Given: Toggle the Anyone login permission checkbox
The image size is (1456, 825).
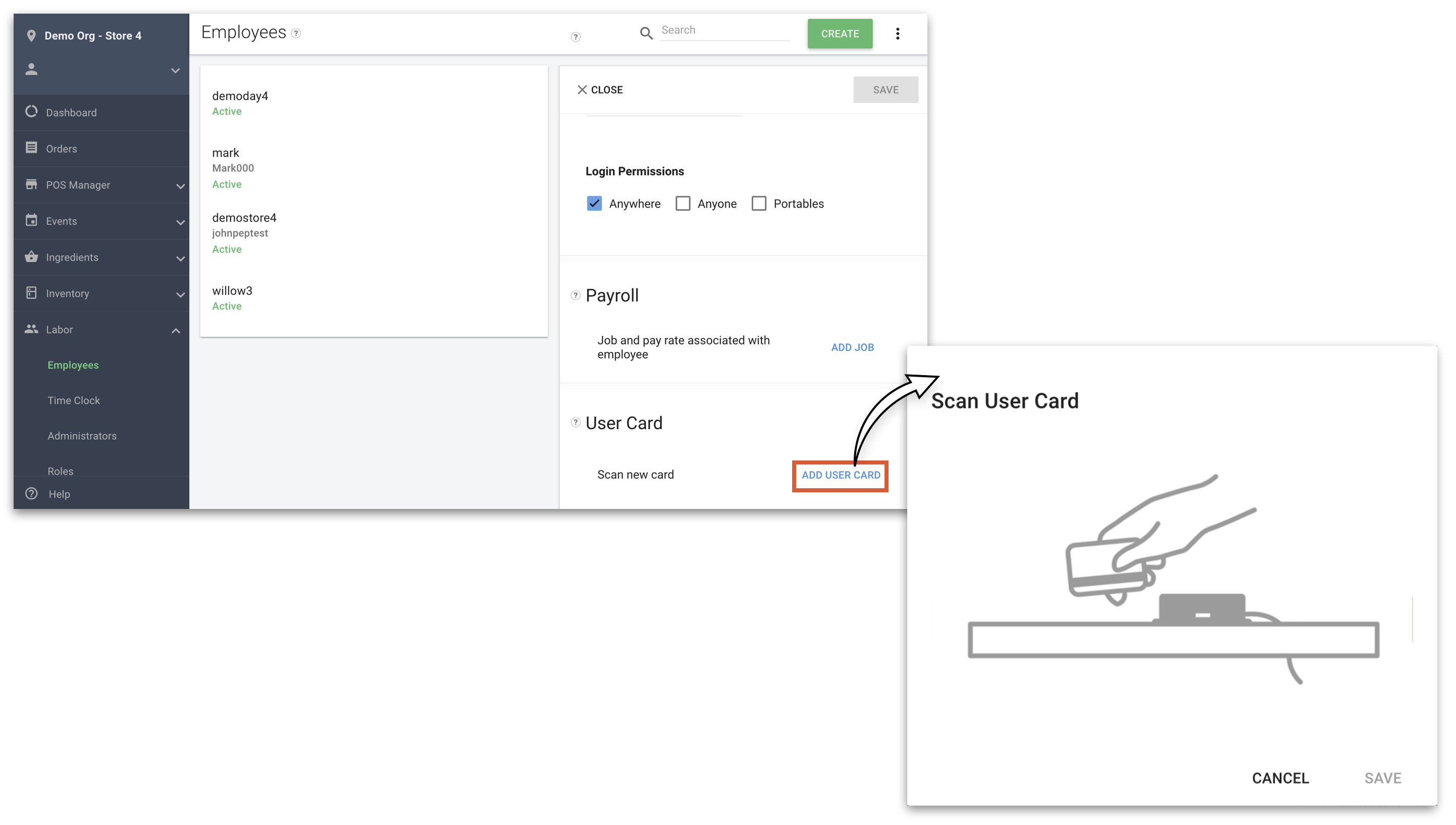Looking at the screenshot, I should [x=683, y=203].
